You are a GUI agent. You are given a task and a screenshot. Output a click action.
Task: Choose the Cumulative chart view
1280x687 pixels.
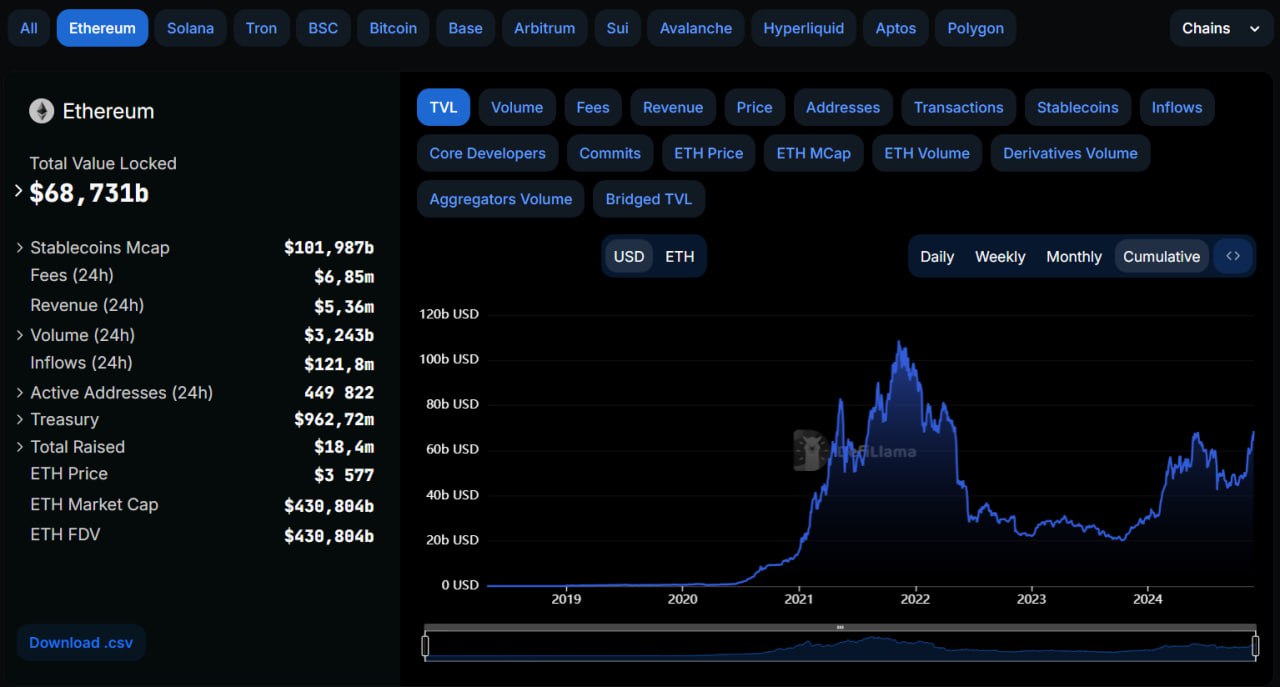coord(1161,256)
